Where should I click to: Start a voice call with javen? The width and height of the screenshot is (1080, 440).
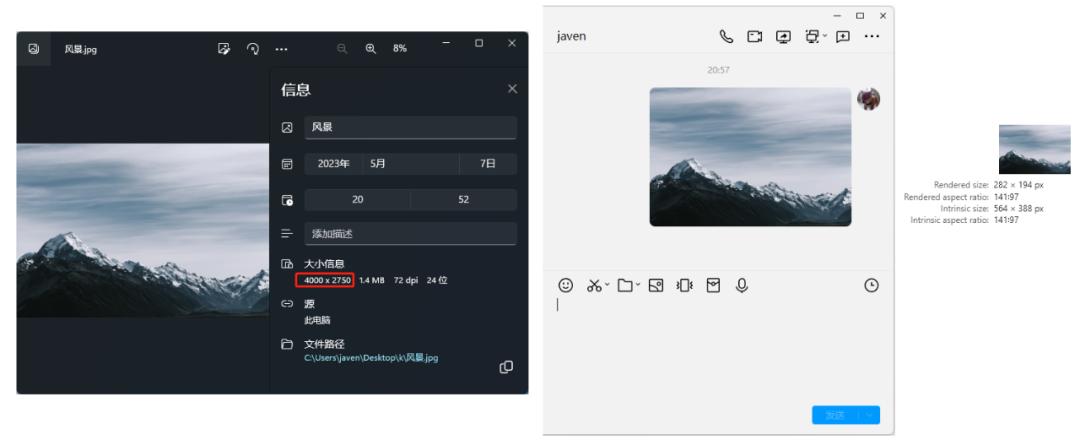[x=726, y=36]
